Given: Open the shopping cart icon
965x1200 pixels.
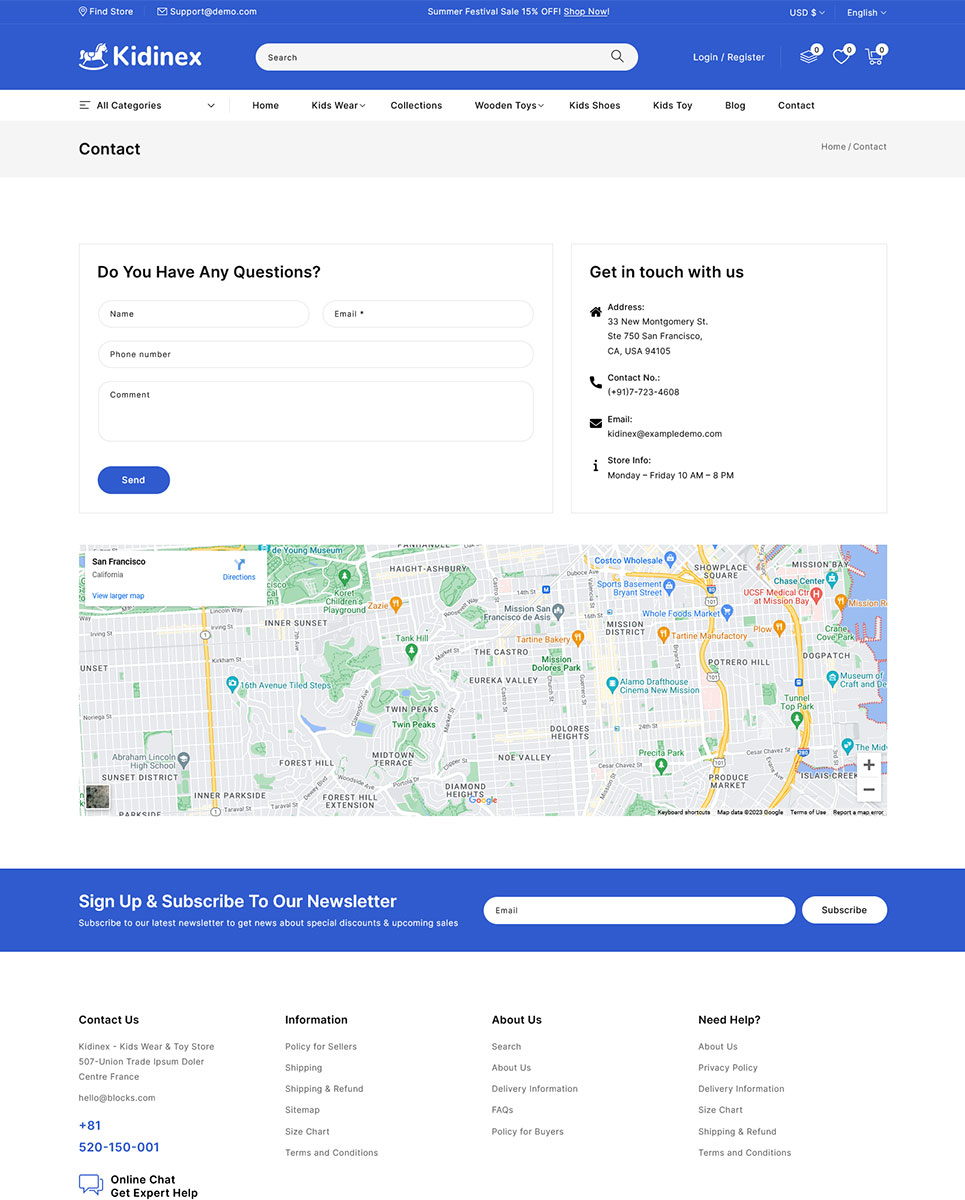Looking at the screenshot, I should pos(874,57).
